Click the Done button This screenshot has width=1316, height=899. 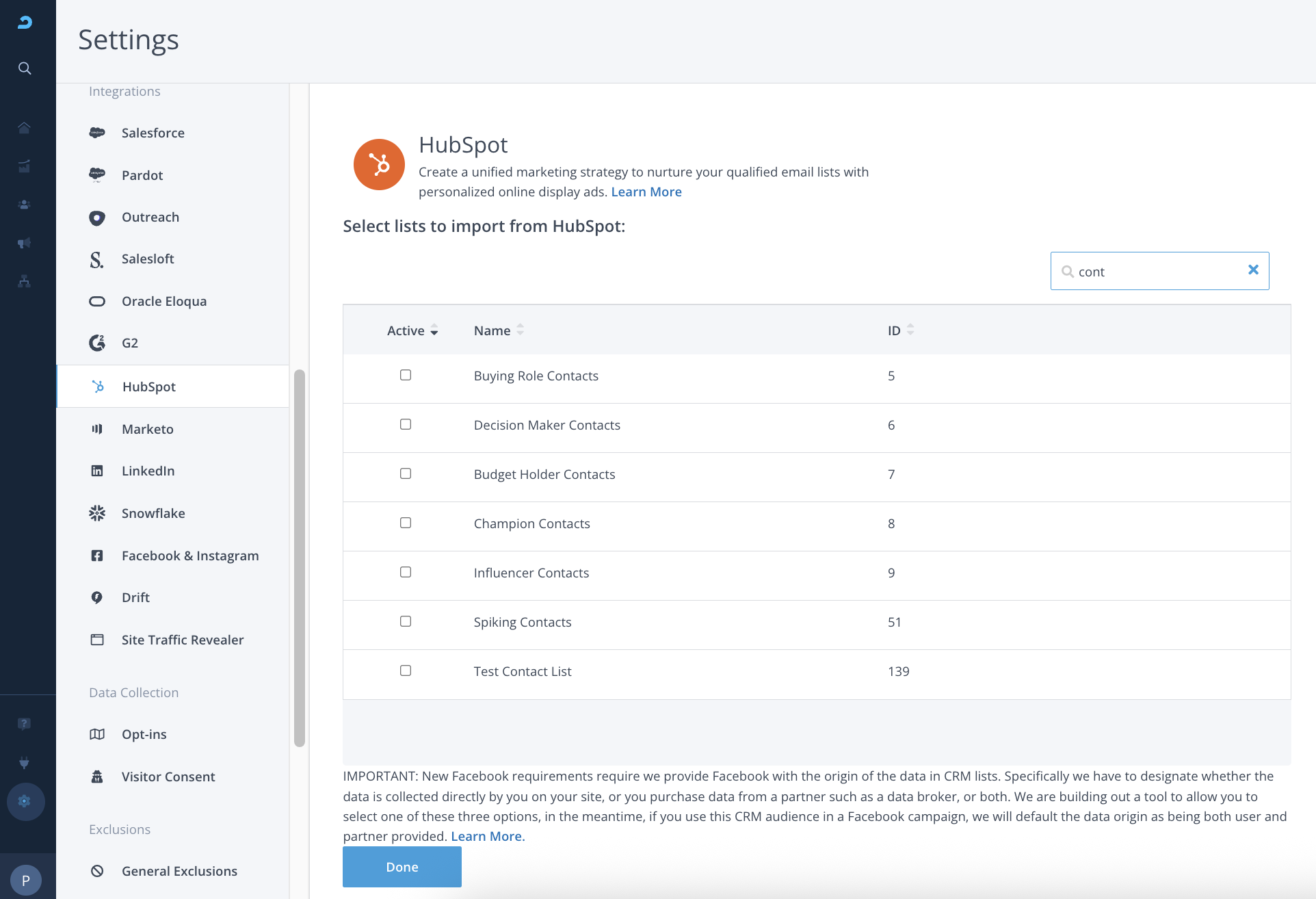click(x=402, y=867)
